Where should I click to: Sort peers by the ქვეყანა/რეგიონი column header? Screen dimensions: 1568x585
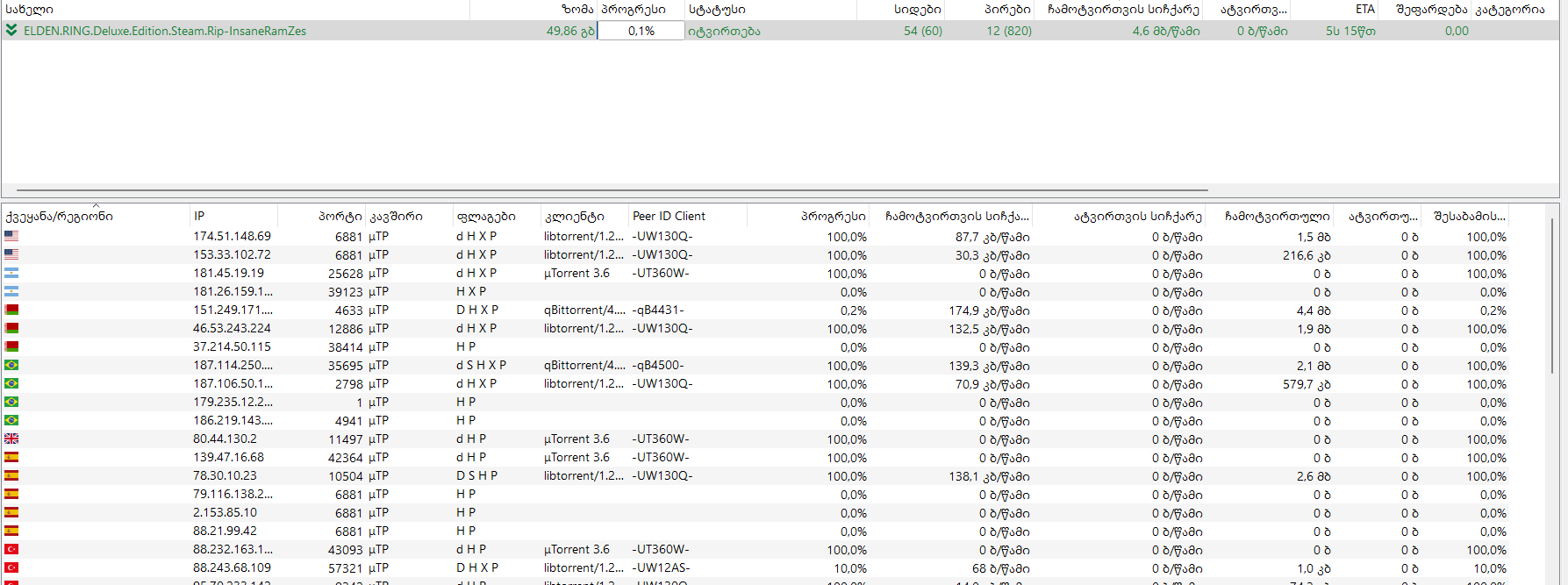pyautogui.click(x=96, y=216)
